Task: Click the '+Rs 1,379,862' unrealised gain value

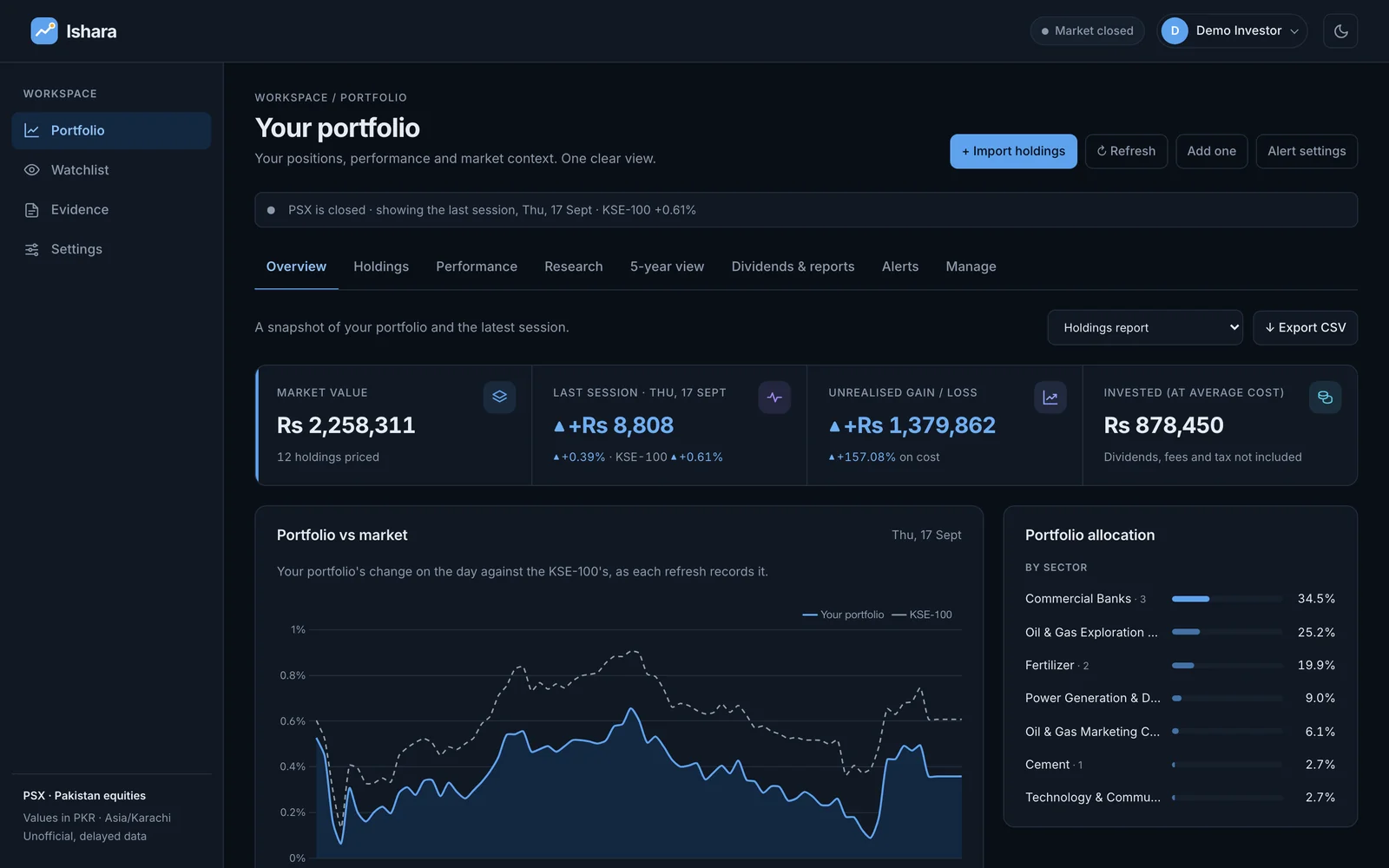Action: (x=912, y=425)
